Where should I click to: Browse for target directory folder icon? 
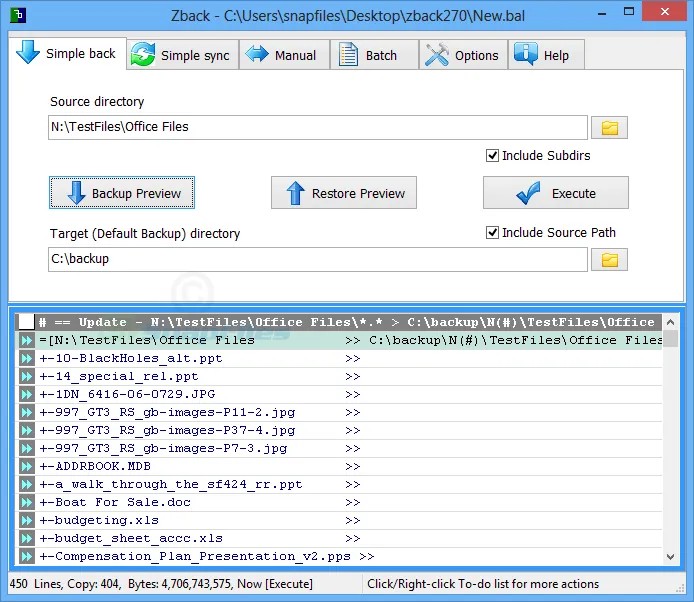609,260
